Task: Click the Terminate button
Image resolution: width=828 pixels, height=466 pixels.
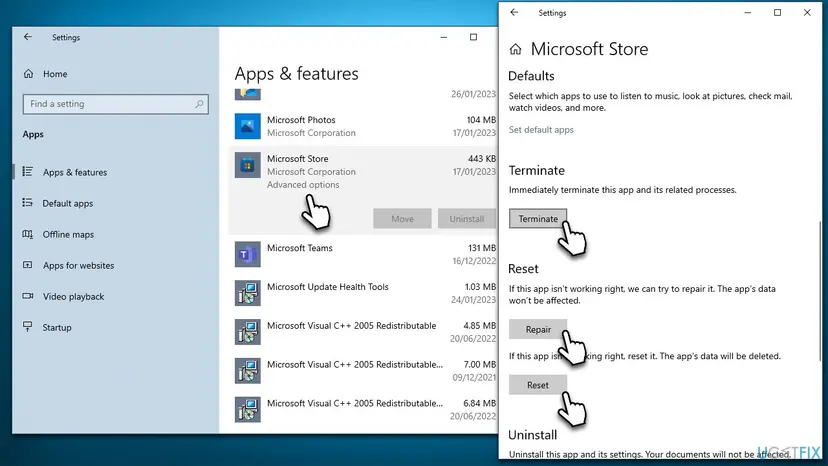Action: point(538,219)
